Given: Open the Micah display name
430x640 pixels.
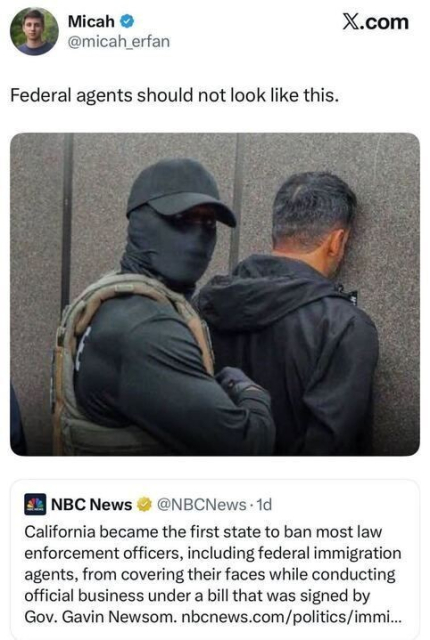Looking at the screenshot, I should click(91, 21).
